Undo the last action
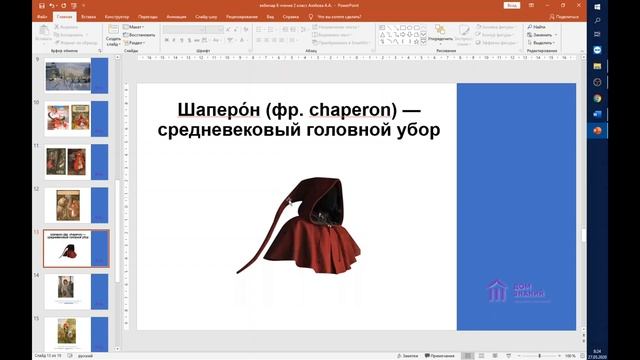640x360 pixels. pyautogui.click(x=52, y=6)
